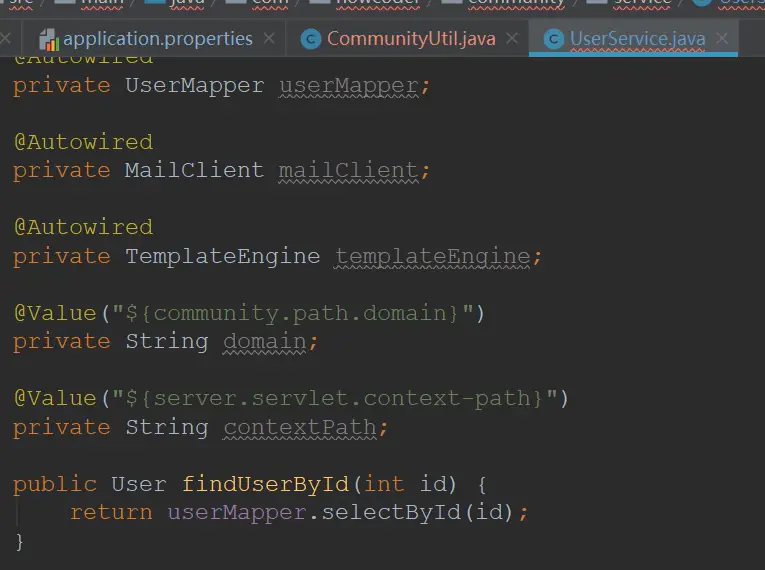The image size is (765, 570).
Task: Click the mailClient field name
Action: coord(347,170)
